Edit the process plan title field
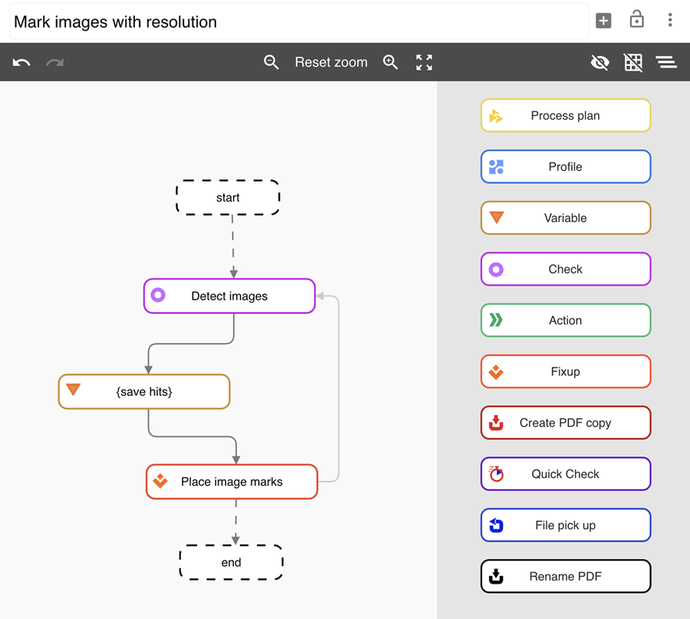This screenshot has width=690, height=619. (x=298, y=21)
